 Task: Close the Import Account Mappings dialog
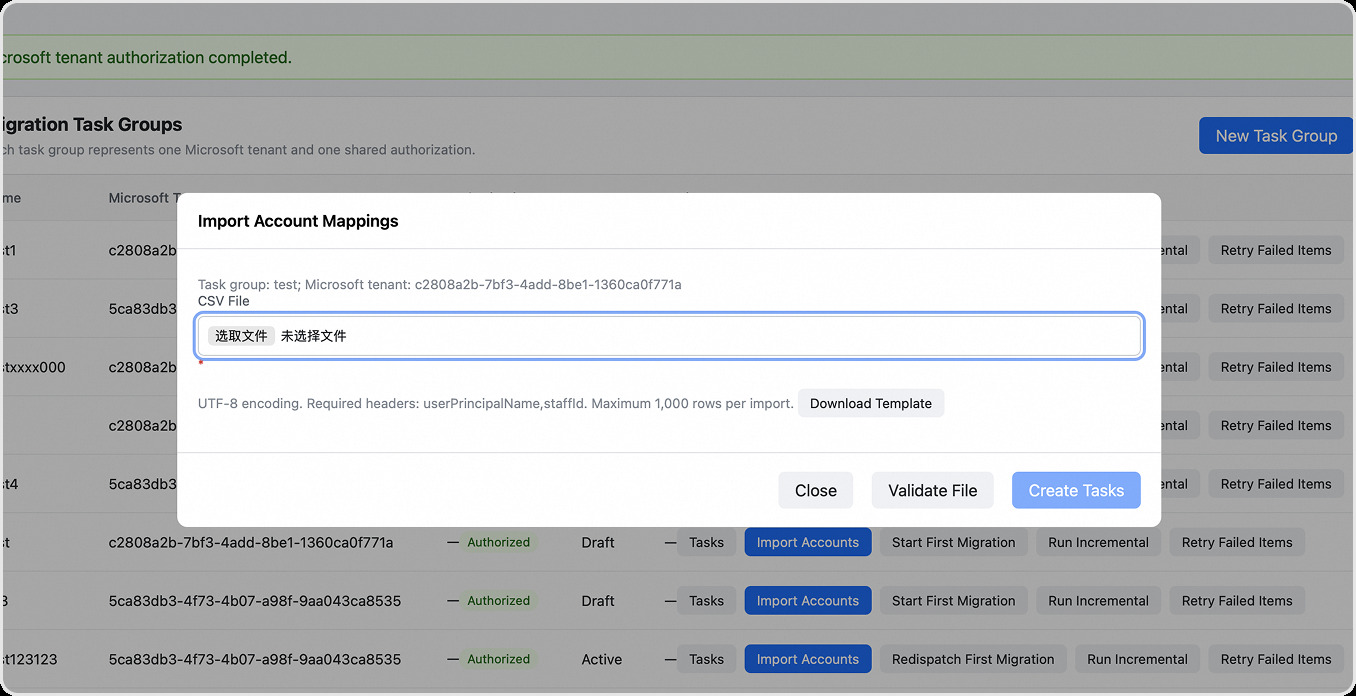tap(815, 490)
